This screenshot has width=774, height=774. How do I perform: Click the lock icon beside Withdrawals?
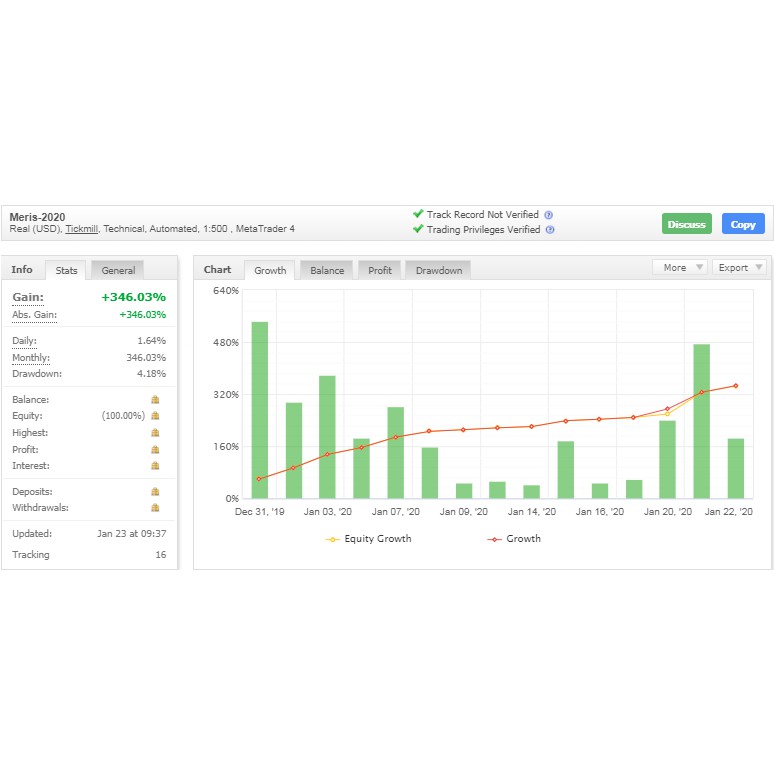point(155,508)
